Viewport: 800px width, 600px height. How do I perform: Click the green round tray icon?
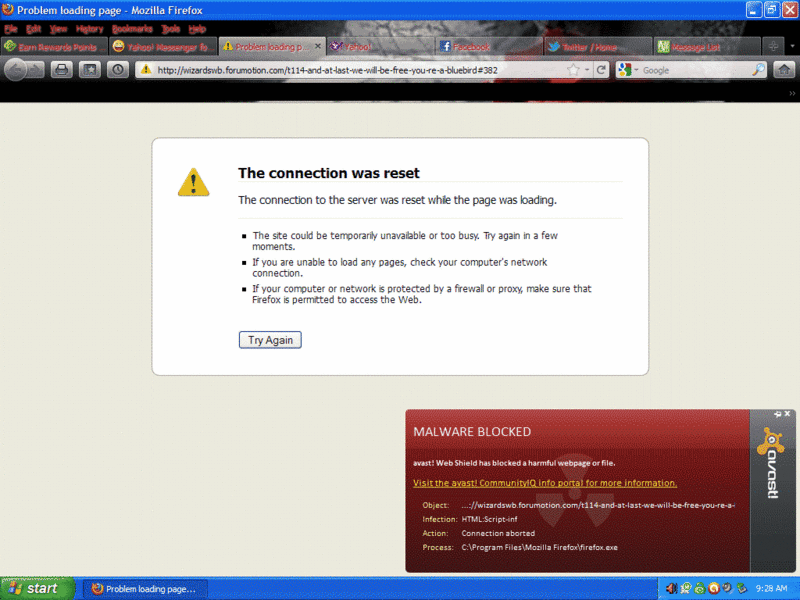point(699,589)
